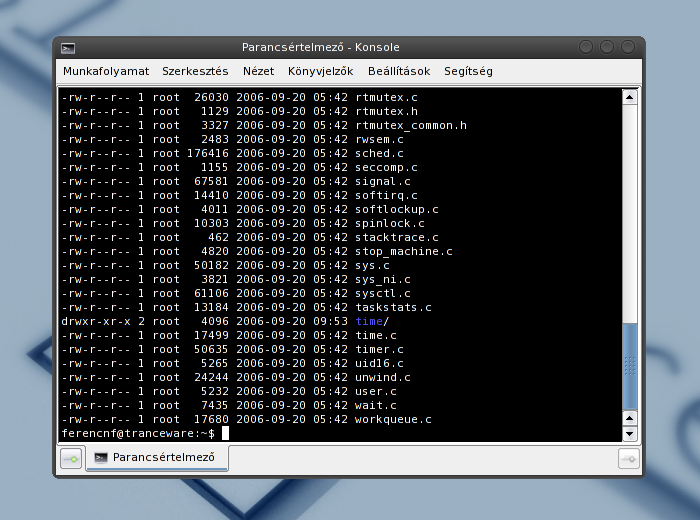Open the Segítség menu
This screenshot has height=520, width=700.
(468, 71)
